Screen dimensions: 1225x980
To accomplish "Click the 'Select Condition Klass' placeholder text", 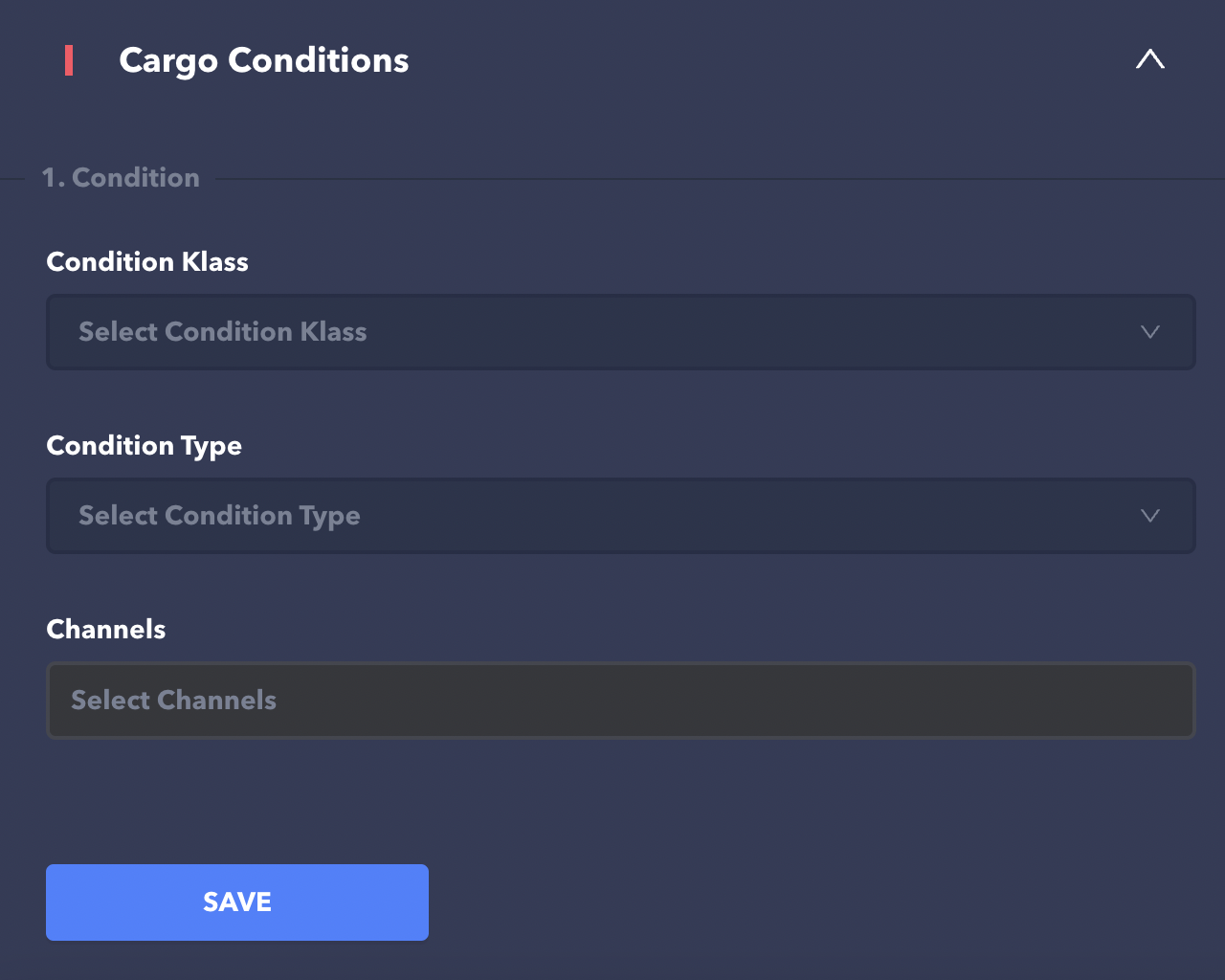I will tap(223, 332).
